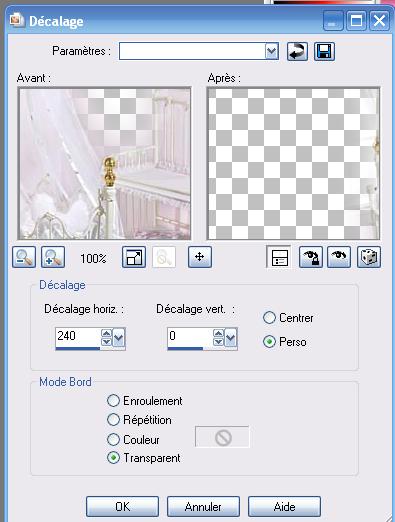Zoom in the preview with the magnifier plus
The width and height of the screenshot is (395, 522).
53,257
